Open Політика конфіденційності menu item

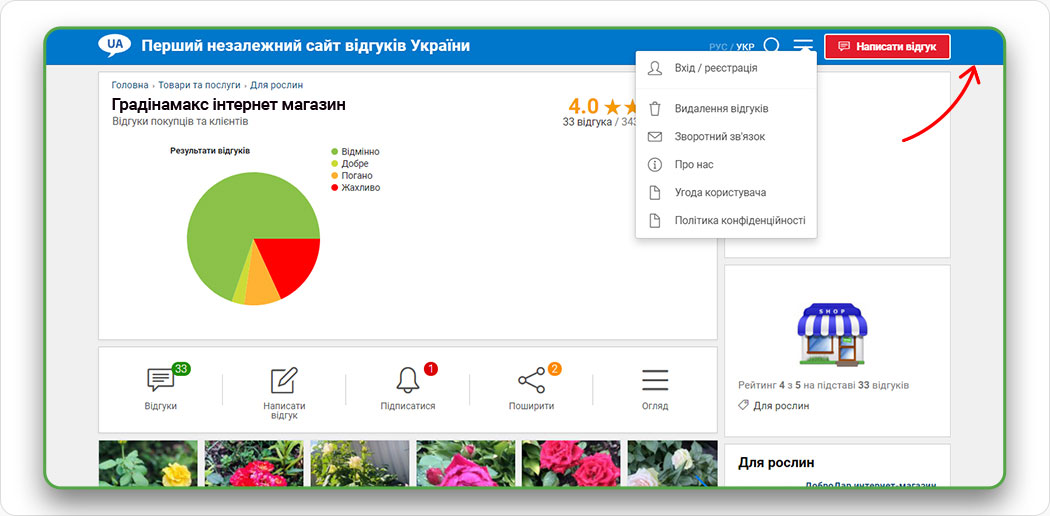point(739,220)
